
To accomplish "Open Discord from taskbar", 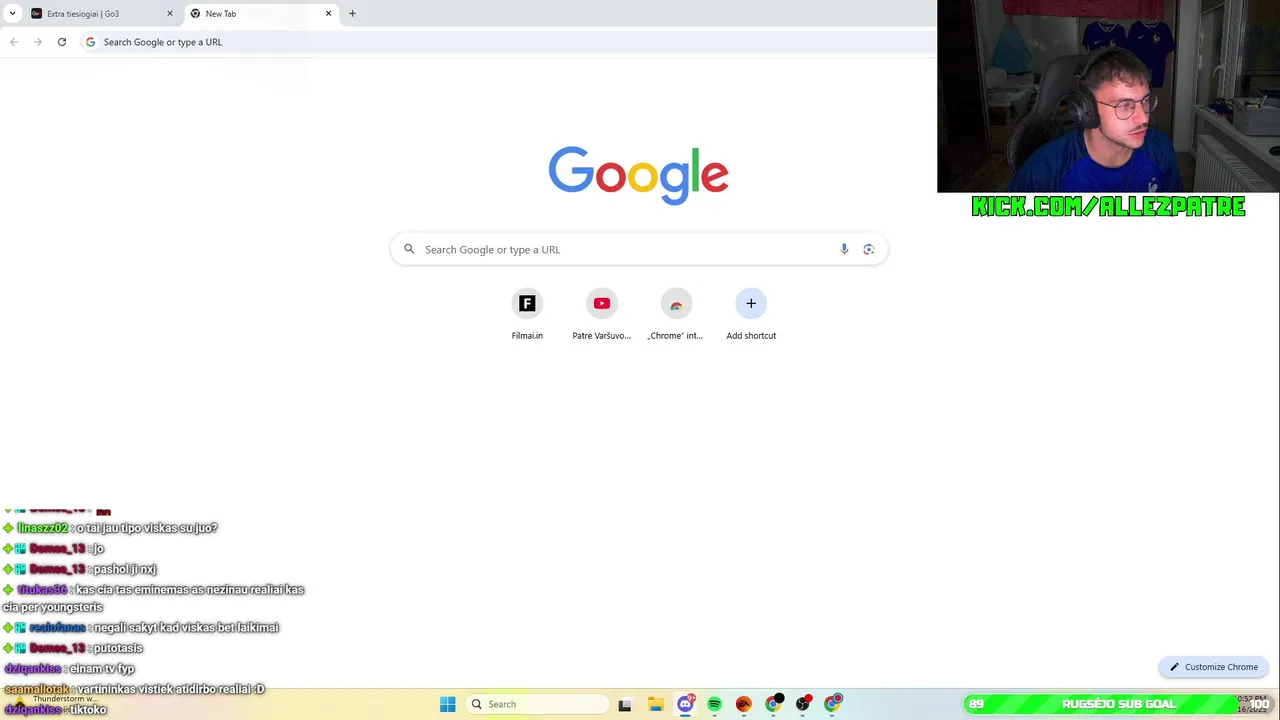I will tap(685, 704).
